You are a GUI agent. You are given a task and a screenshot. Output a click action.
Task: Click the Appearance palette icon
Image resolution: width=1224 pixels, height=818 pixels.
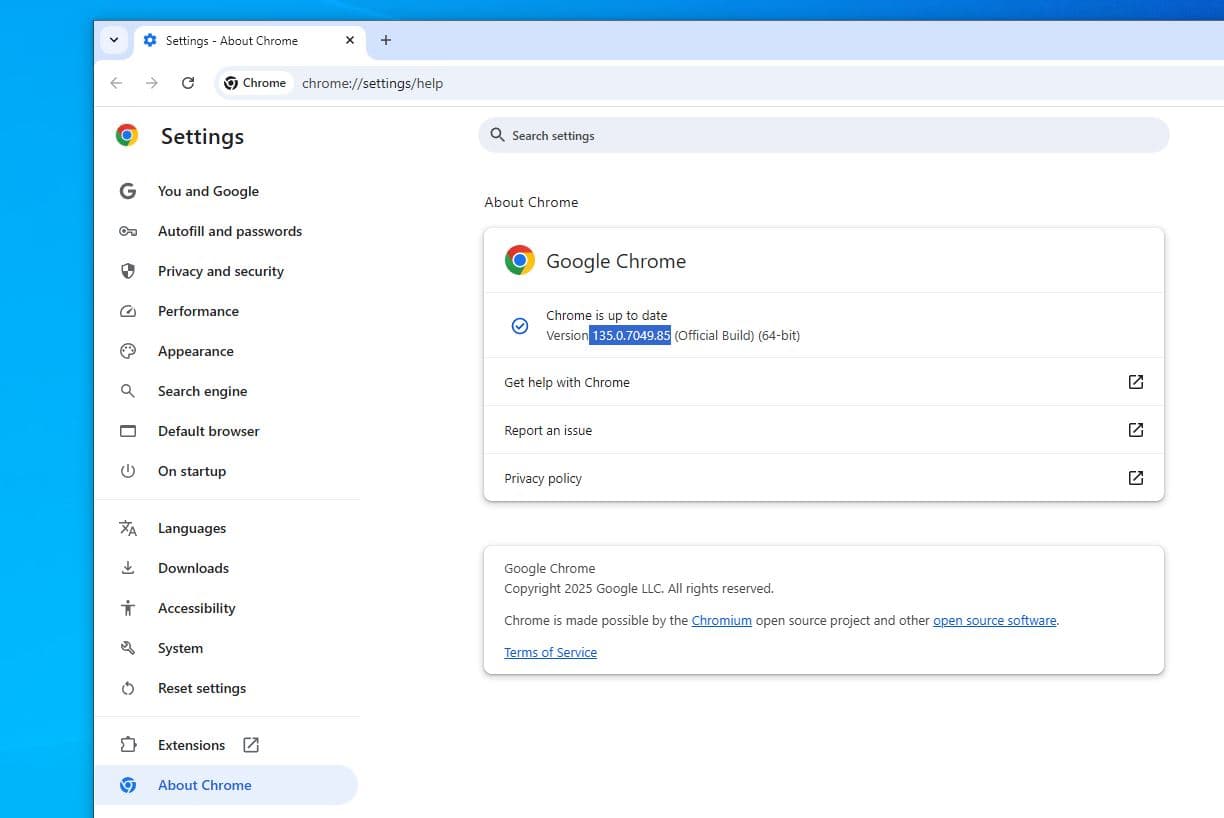tap(128, 351)
